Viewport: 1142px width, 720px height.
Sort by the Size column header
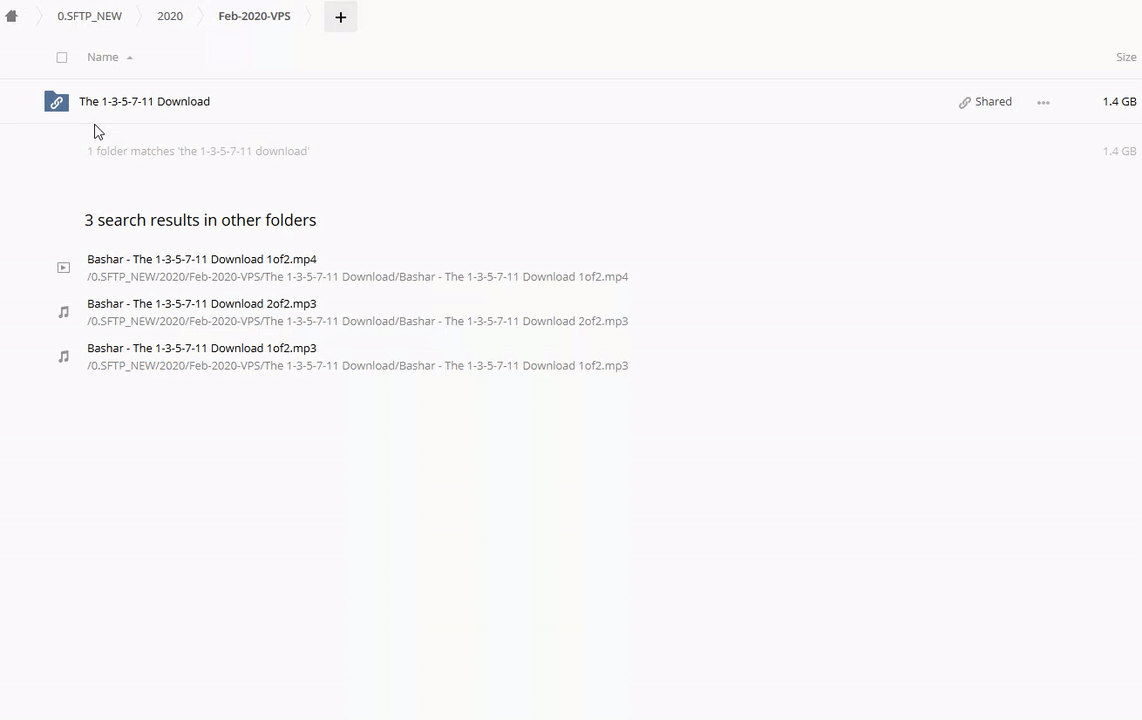(1126, 57)
